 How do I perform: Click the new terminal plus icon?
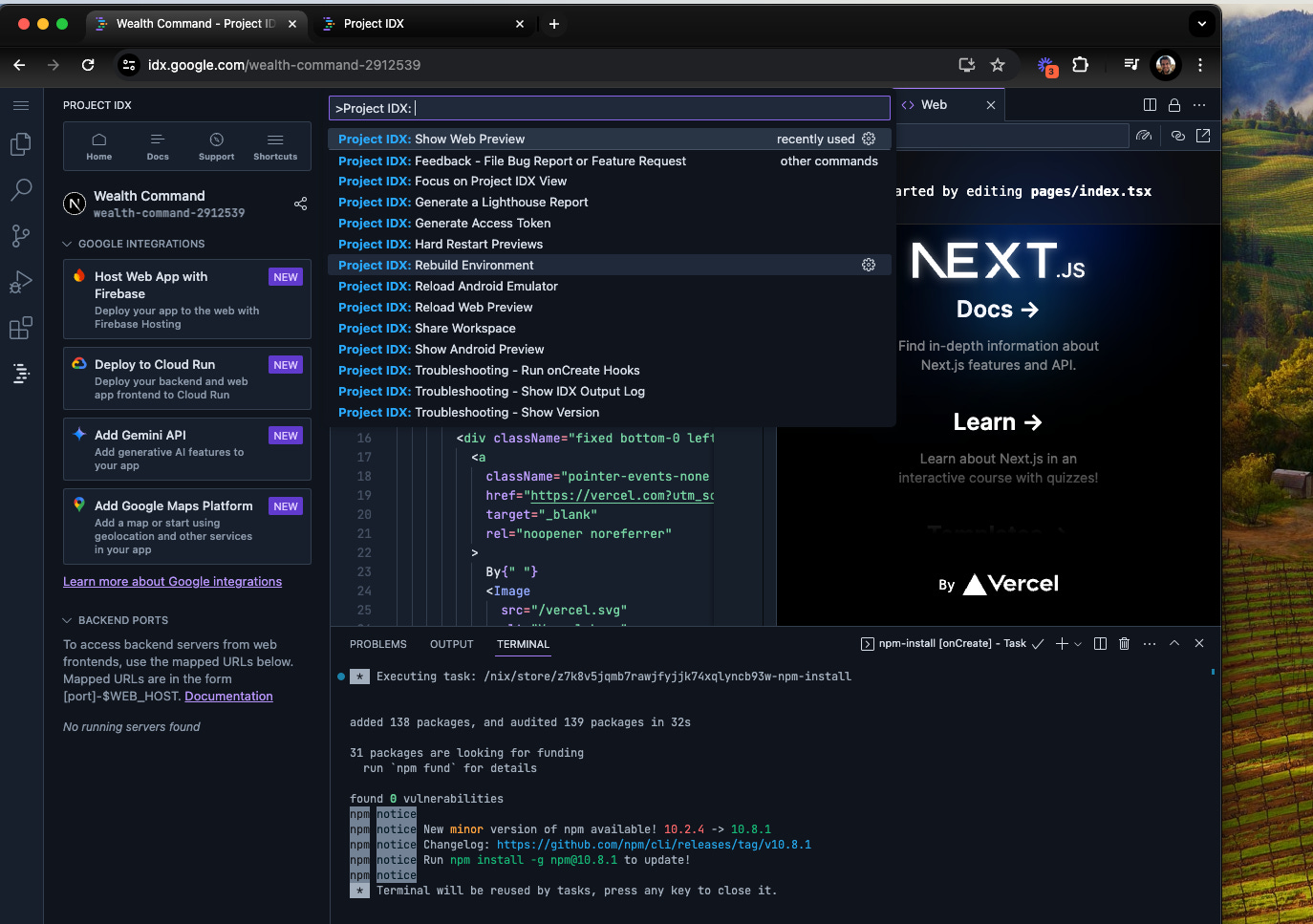pos(1062,644)
